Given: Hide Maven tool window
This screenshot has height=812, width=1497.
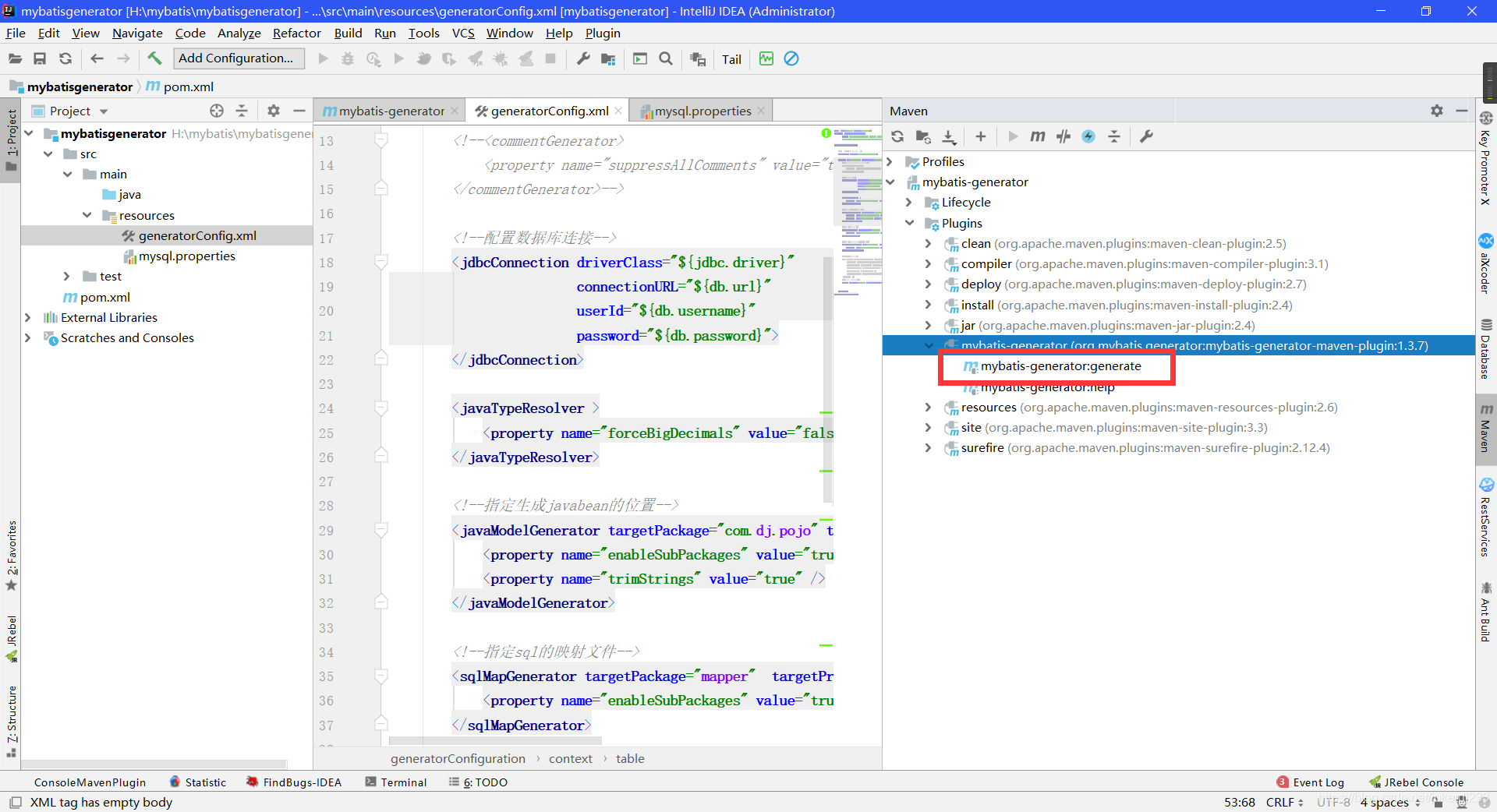Looking at the screenshot, I should click(1462, 111).
